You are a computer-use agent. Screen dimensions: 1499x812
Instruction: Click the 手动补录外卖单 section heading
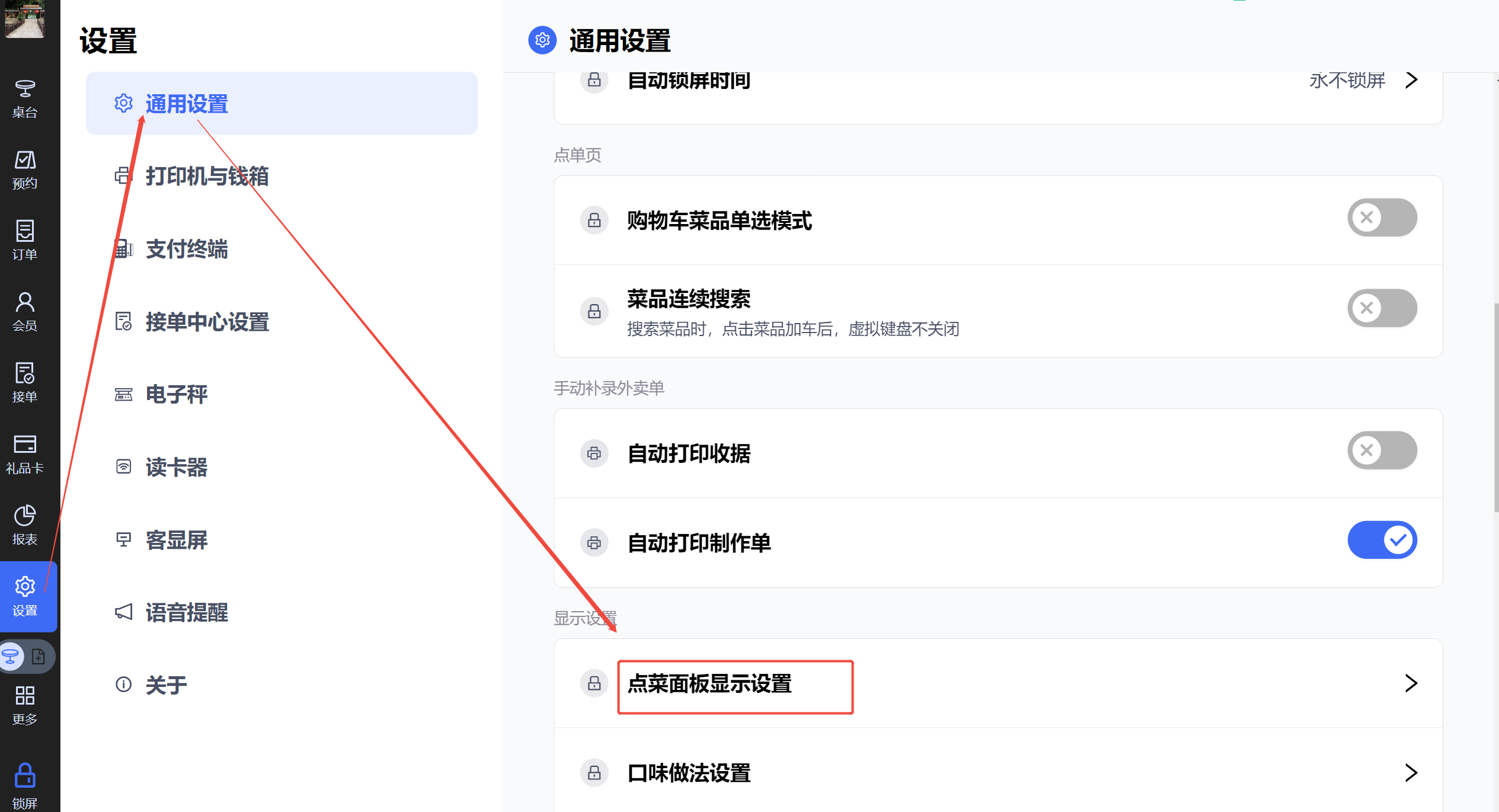tap(609, 388)
